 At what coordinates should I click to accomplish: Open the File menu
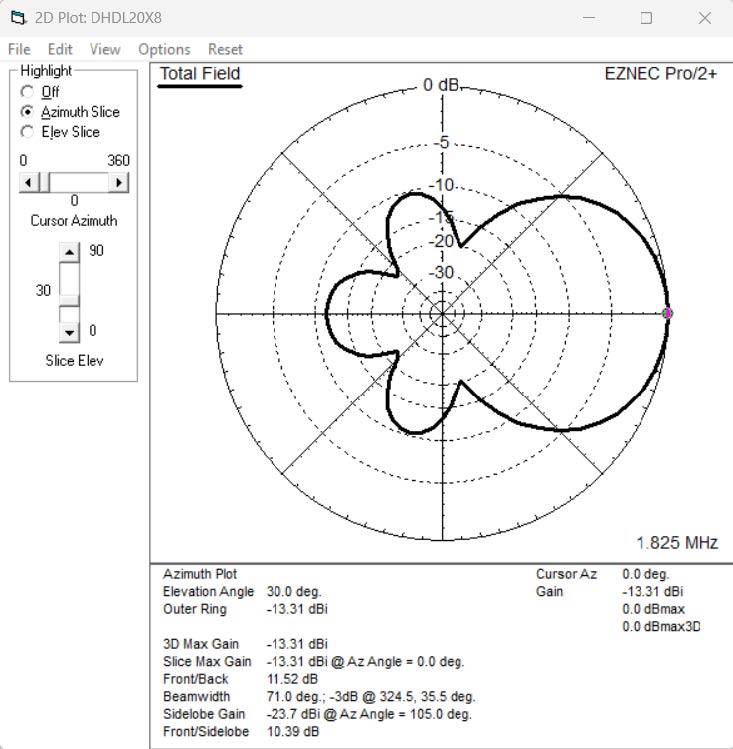tap(19, 49)
